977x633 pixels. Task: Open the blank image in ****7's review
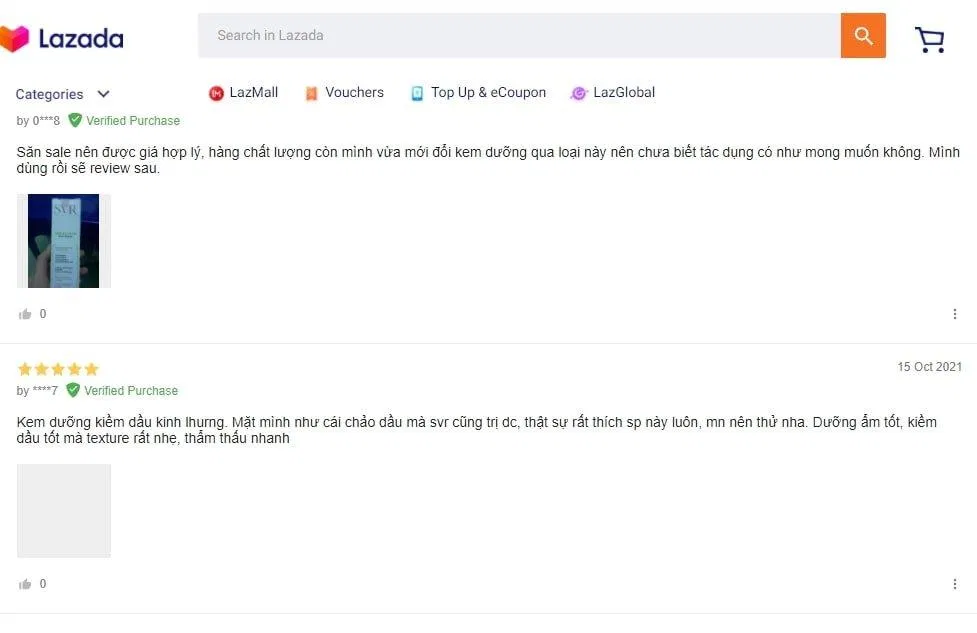point(64,510)
